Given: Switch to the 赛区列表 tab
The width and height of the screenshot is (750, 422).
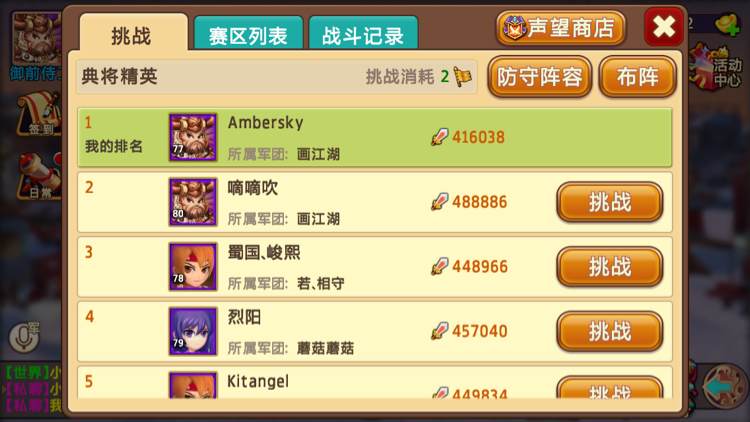Looking at the screenshot, I should point(248,33).
